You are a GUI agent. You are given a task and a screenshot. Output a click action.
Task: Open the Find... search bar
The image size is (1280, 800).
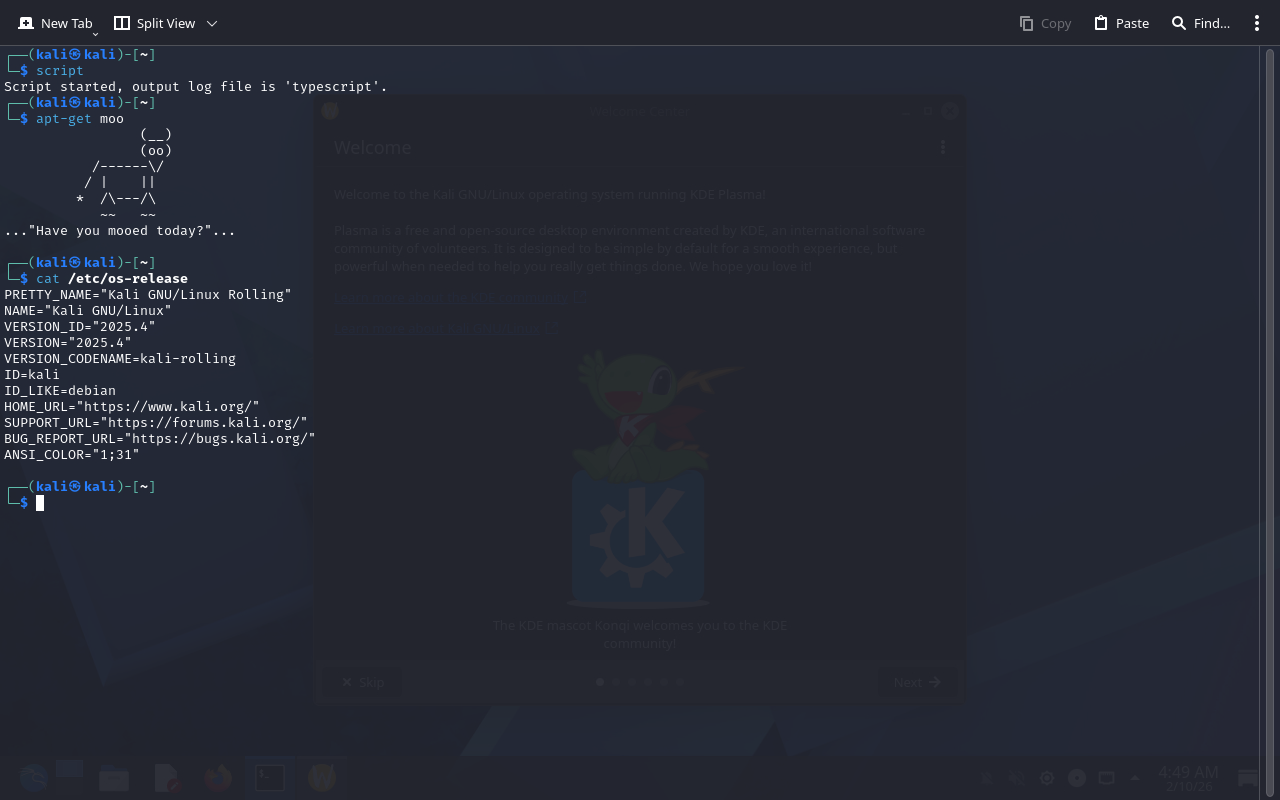(x=1200, y=23)
